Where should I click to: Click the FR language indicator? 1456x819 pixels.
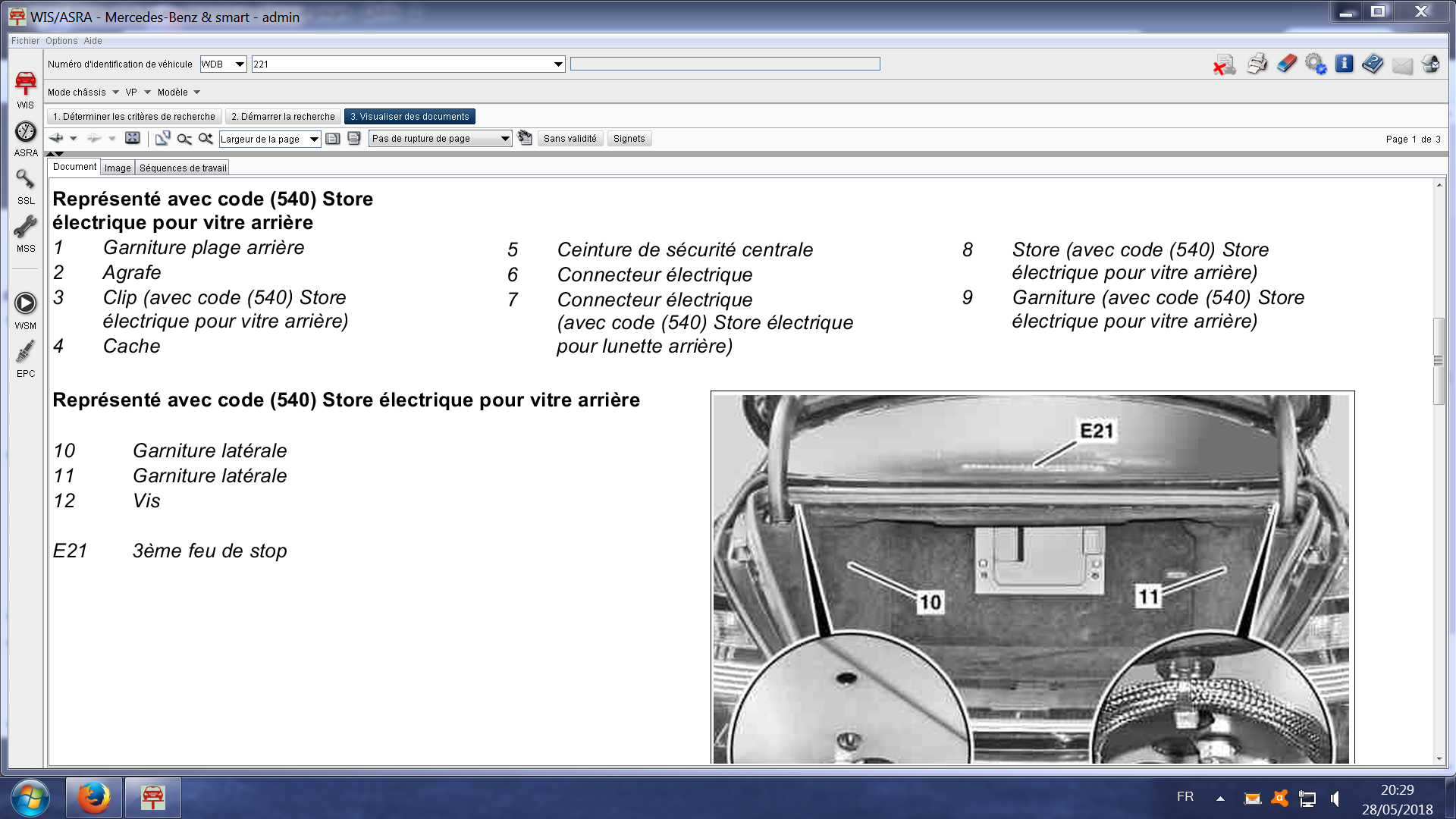pyautogui.click(x=1185, y=797)
